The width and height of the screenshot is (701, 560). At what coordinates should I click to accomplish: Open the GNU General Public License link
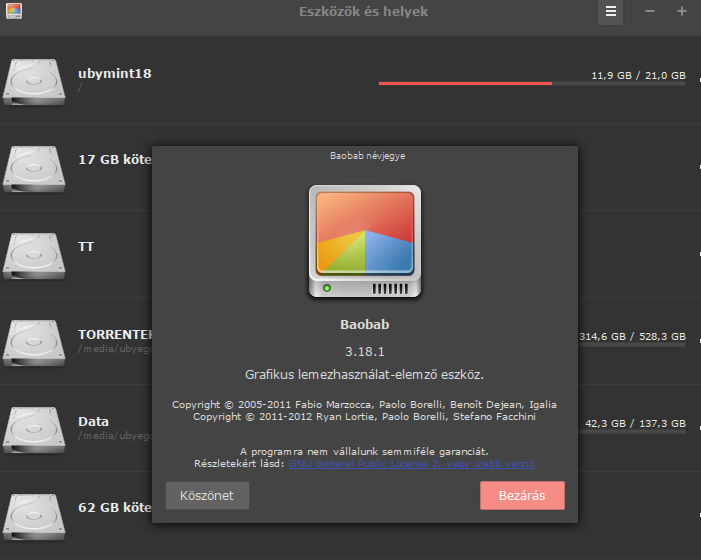411,463
